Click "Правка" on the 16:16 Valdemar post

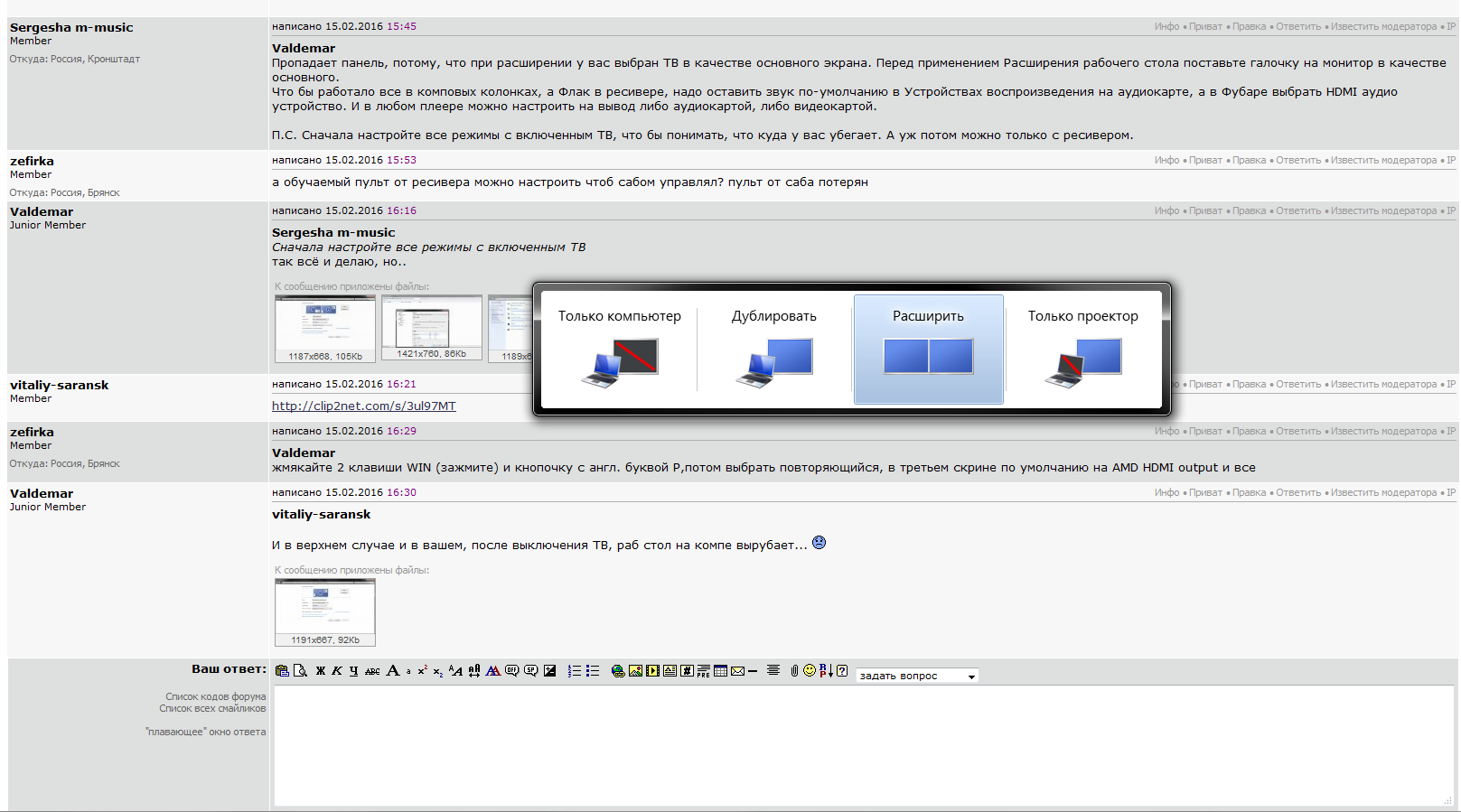pos(1249,210)
